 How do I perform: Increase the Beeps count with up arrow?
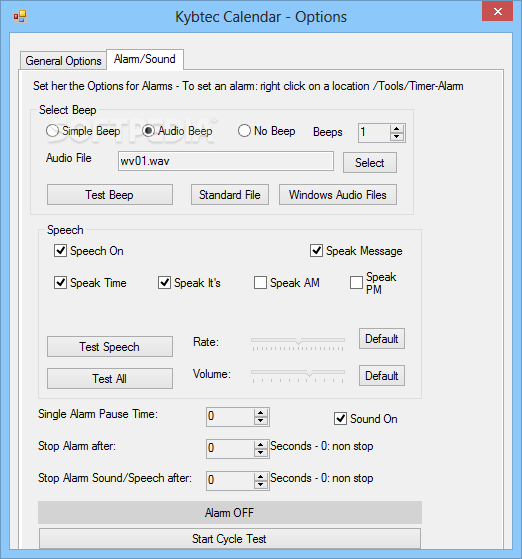point(396,129)
